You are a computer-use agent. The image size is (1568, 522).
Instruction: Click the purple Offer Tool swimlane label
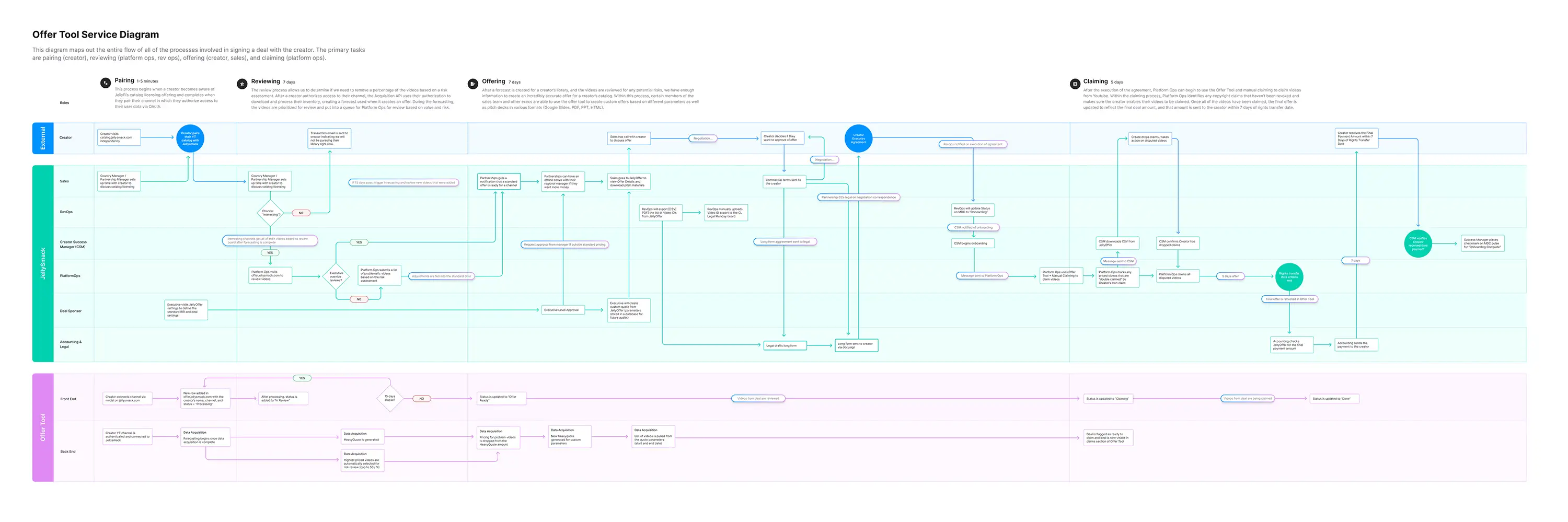coord(43,427)
